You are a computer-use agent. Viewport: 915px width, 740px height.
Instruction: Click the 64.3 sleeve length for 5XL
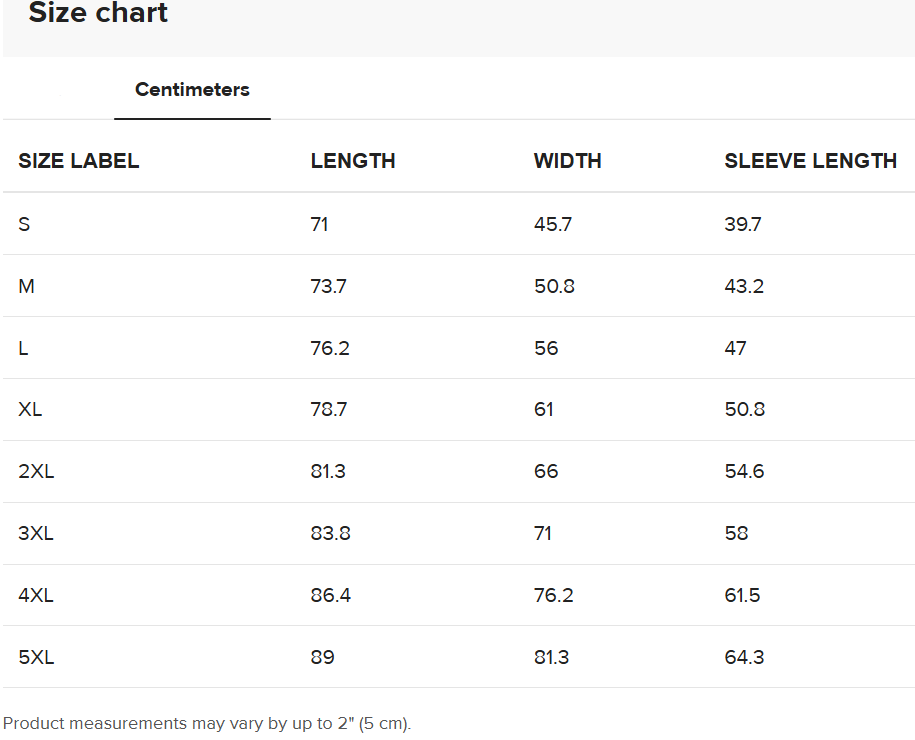point(744,657)
